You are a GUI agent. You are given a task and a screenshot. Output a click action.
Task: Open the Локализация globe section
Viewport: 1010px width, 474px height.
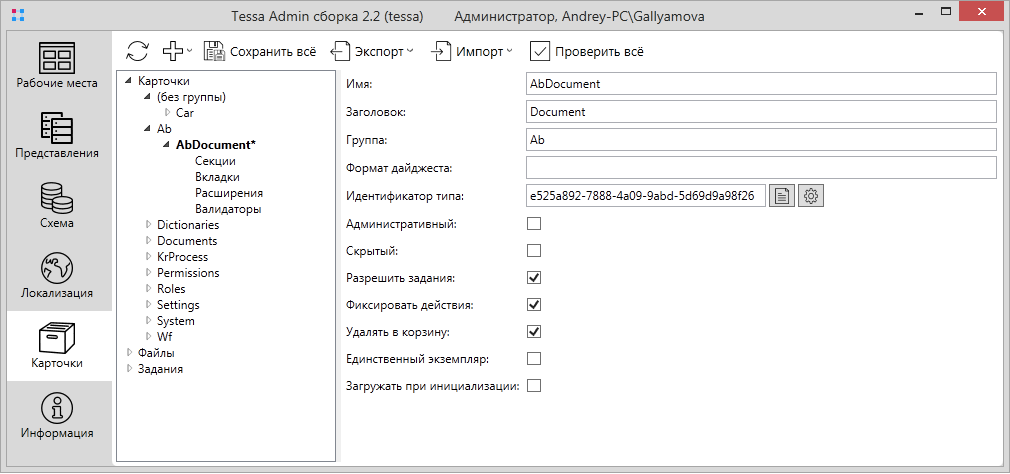click(x=57, y=275)
